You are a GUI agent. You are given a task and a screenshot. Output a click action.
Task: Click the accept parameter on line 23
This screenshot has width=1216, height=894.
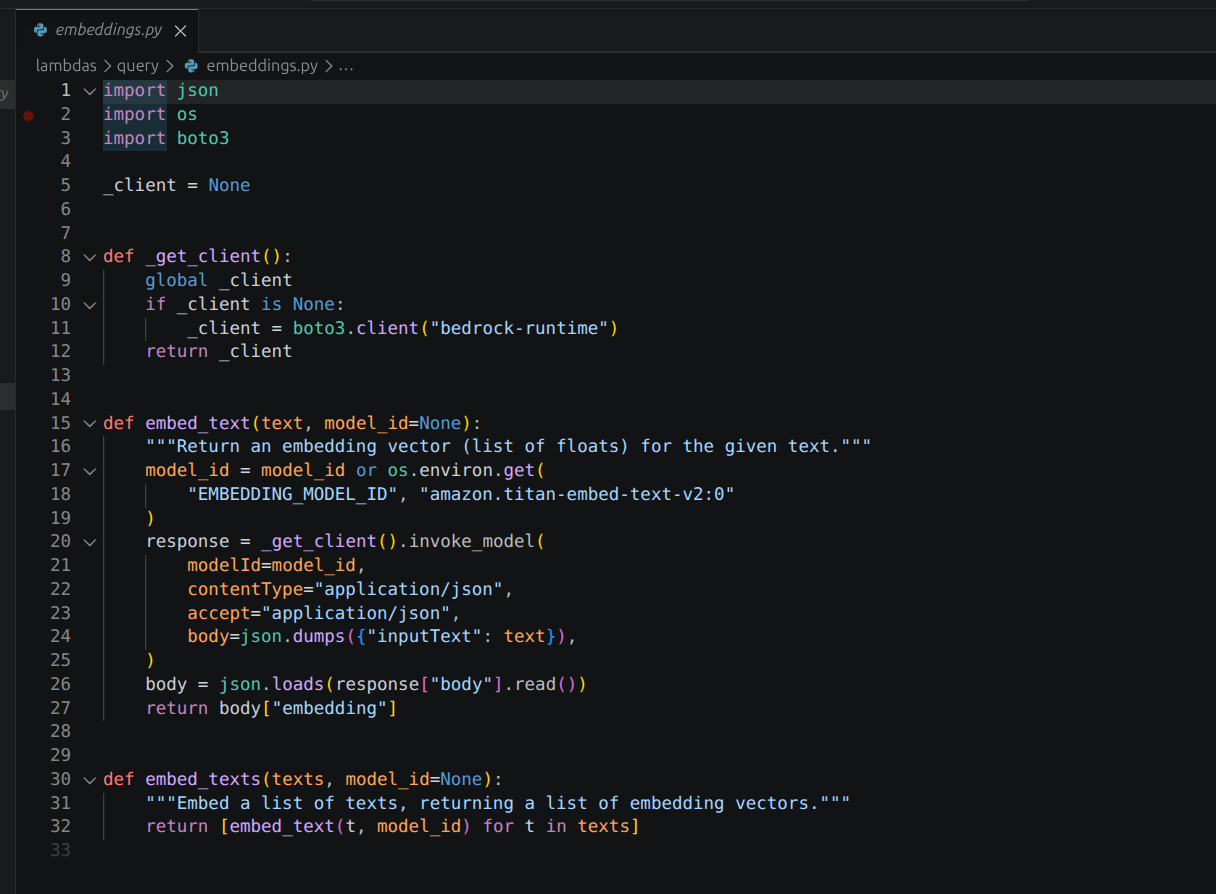(219, 613)
